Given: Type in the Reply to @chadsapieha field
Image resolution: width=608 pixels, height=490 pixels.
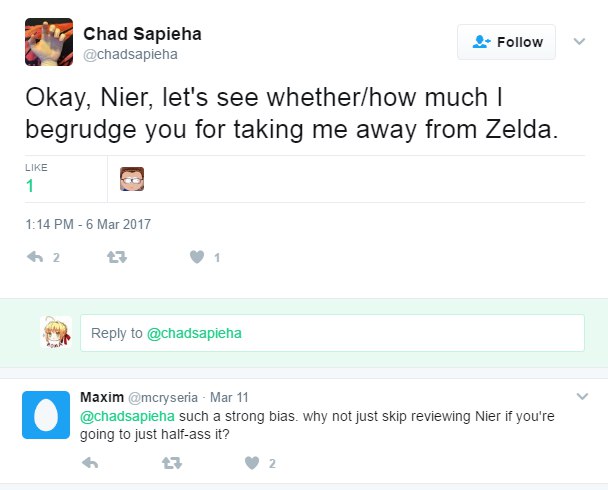Looking at the screenshot, I should 332,334.
